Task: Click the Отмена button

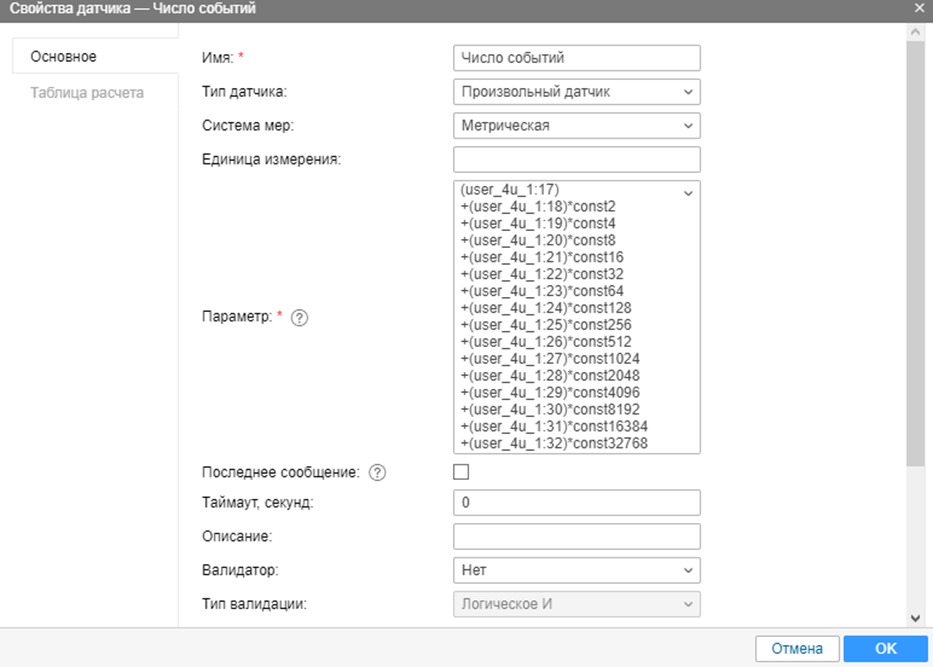Action: click(797, 648)
